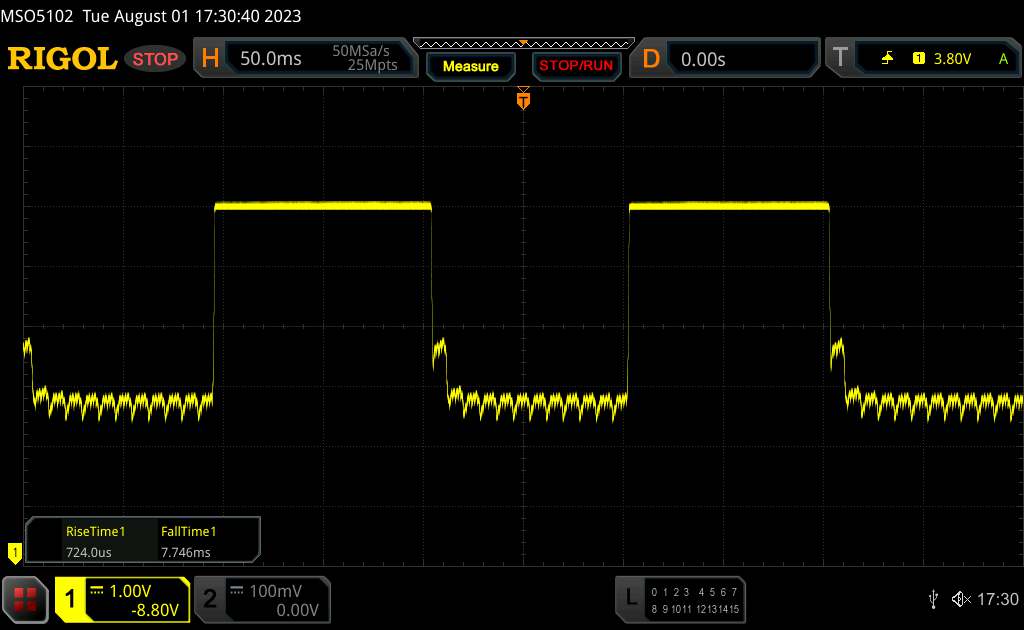This screenshot has height=630, width=1024.
Task: Click the orange trigger position marker
Action: pyautogui.click(x=522, y=99)
